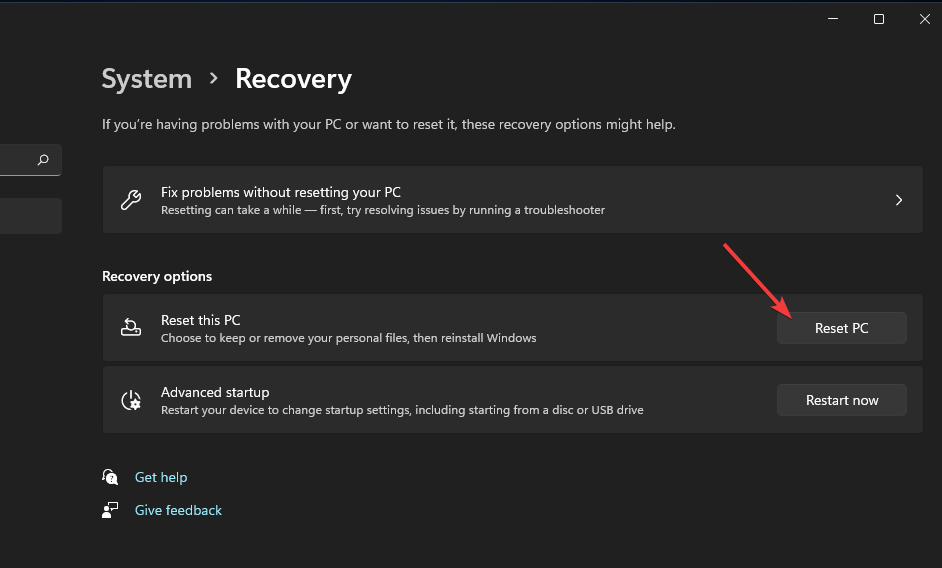Click the wrench troubleshooter icon
942x568 pixels.
131,200
